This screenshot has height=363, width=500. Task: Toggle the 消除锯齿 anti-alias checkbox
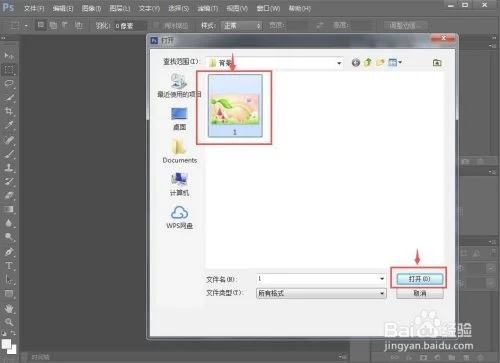[156, 25]
